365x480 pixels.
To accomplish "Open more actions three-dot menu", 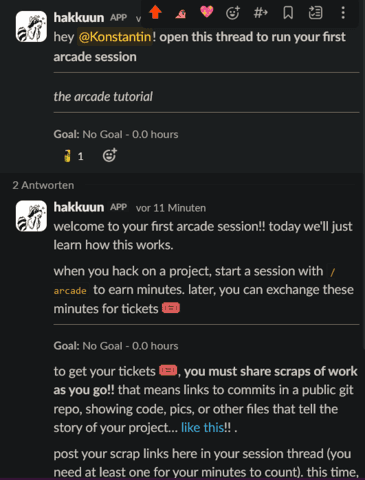I will [343, 13].
